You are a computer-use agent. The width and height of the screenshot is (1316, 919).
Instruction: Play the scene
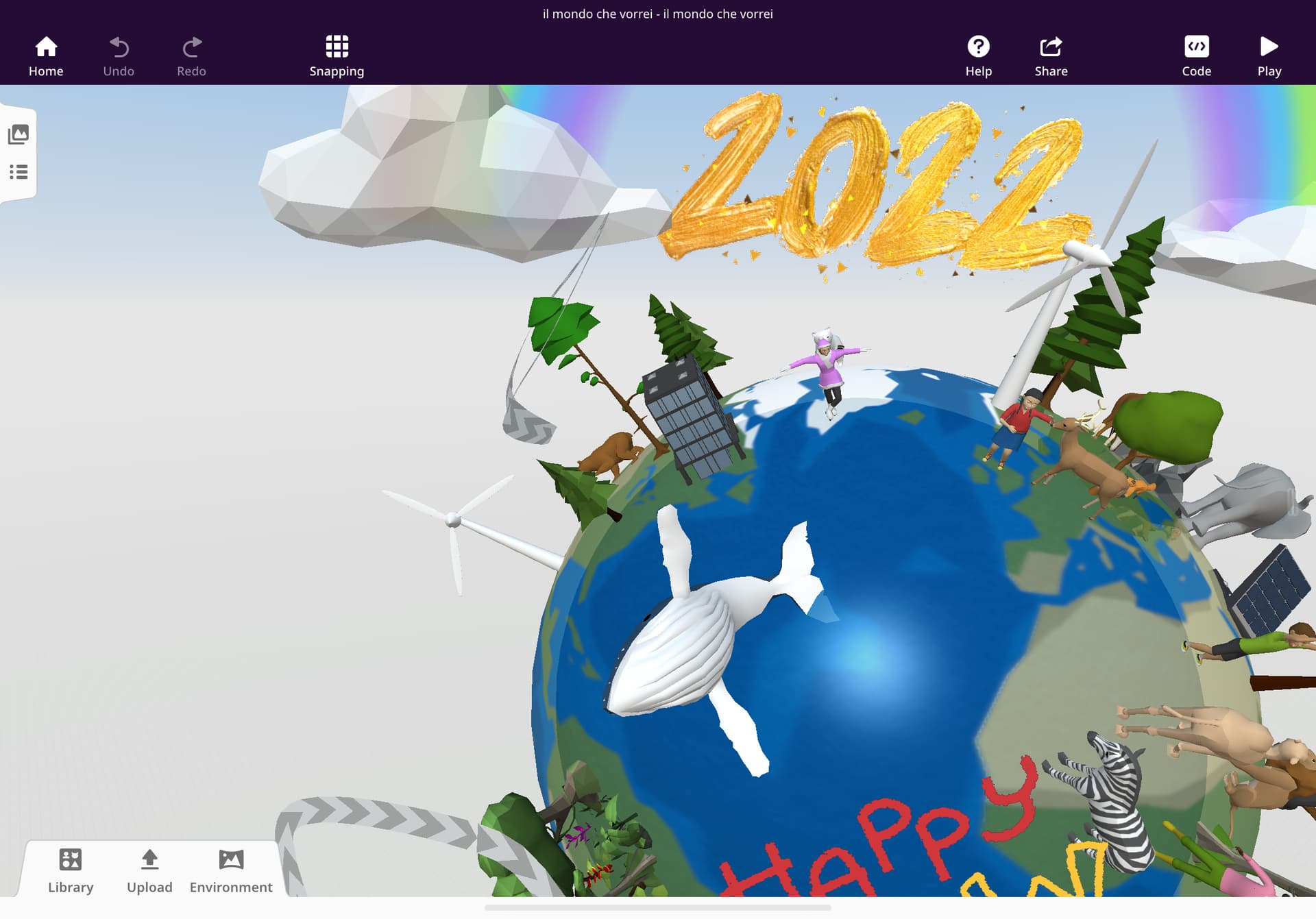pyautogui.click(x=1269, y=56)
